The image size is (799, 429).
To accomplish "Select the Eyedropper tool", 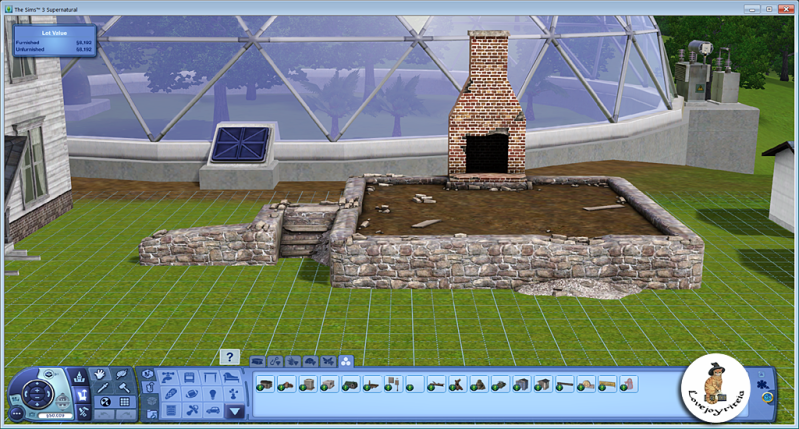I will pyautogui.click(x=103, y=388).
